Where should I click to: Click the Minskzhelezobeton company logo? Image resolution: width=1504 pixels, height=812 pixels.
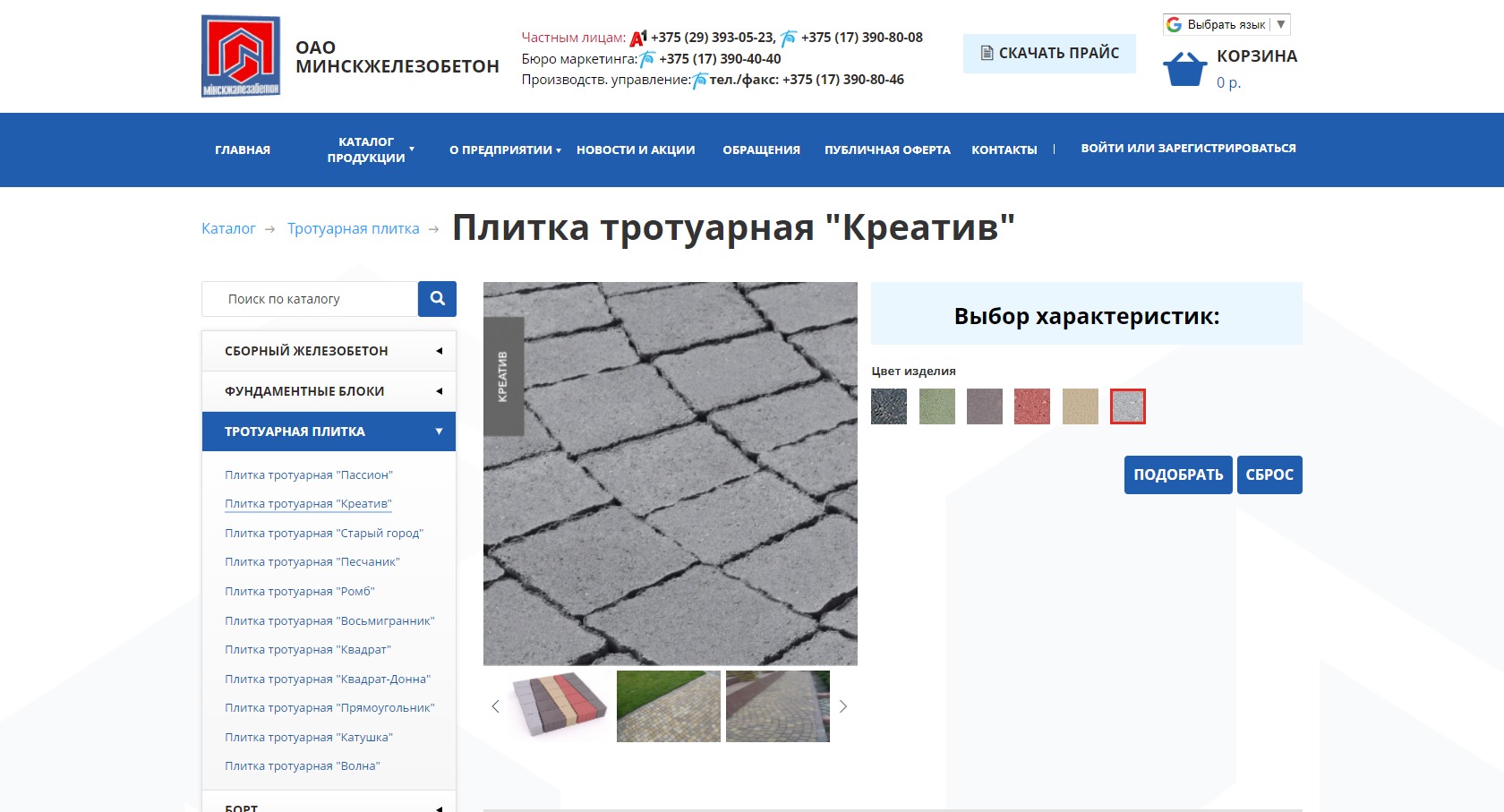241,56
